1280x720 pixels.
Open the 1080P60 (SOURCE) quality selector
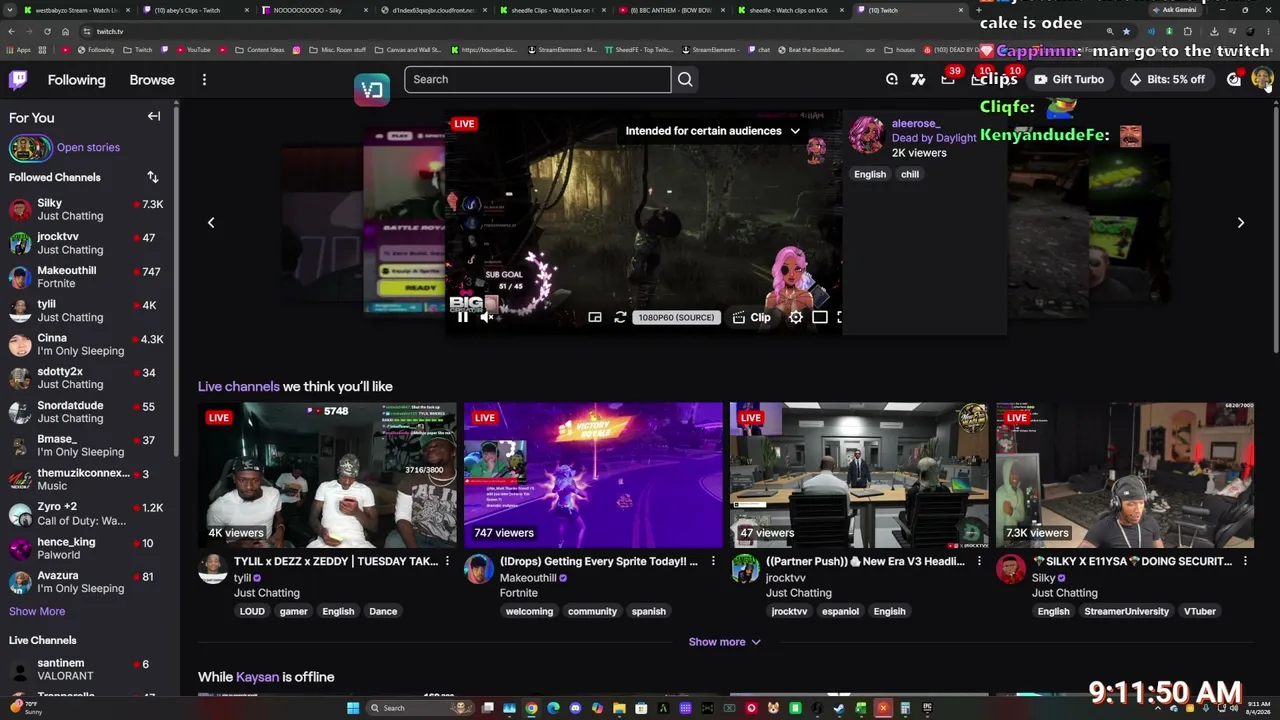(x=677, y=317)
